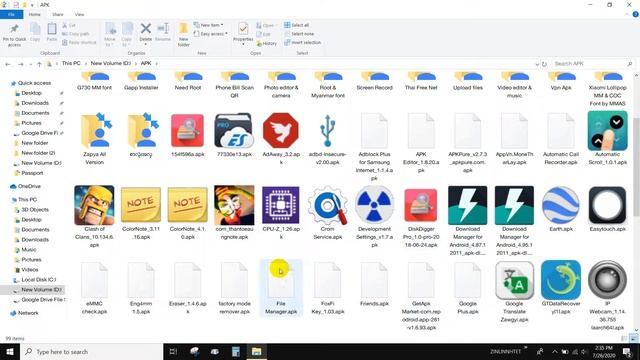This screenshot has width=640, height=360.
Task: Select This PC in navigation pane
Action: tap(27, 200)
